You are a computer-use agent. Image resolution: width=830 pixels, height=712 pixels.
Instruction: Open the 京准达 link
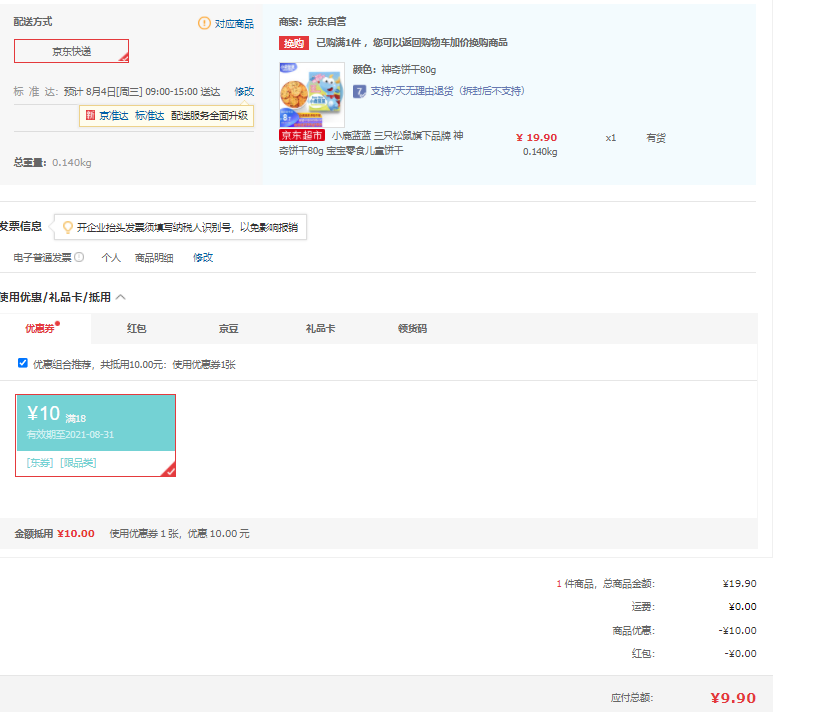point(114,115)
